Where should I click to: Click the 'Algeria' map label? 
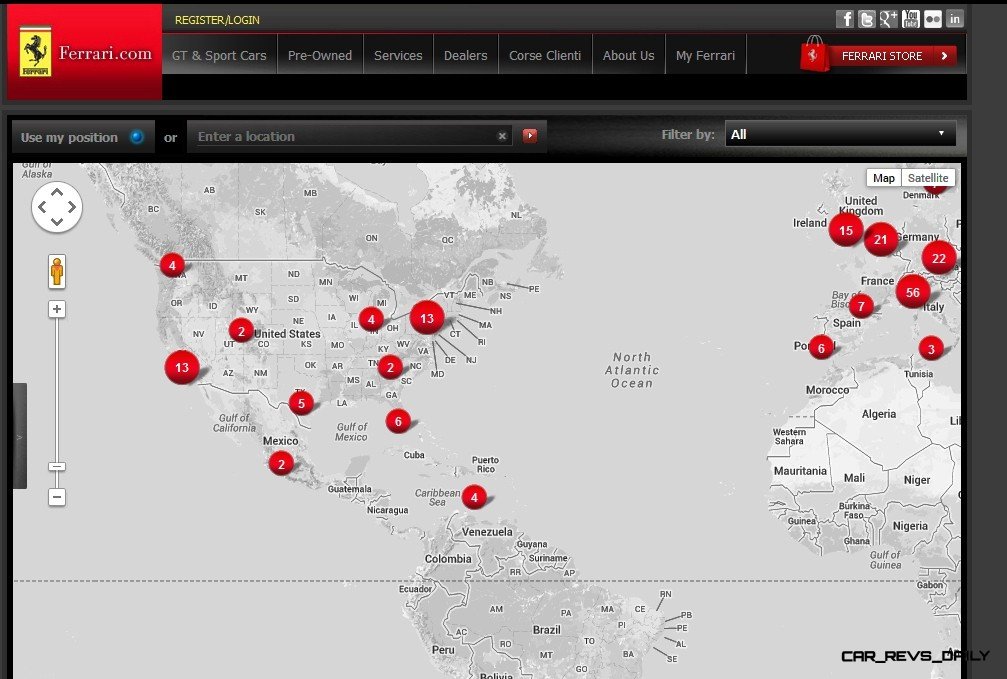(879, 414)
